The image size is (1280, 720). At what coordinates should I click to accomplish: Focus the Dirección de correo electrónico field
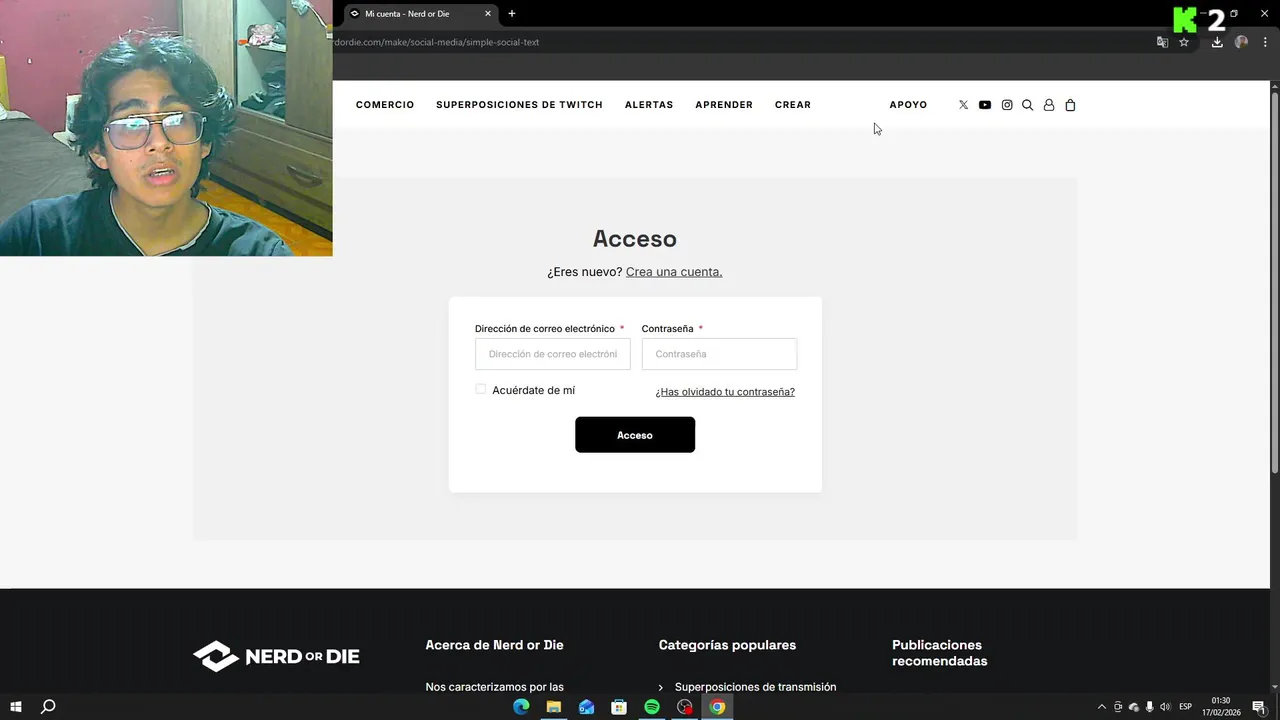coord(553,354)
